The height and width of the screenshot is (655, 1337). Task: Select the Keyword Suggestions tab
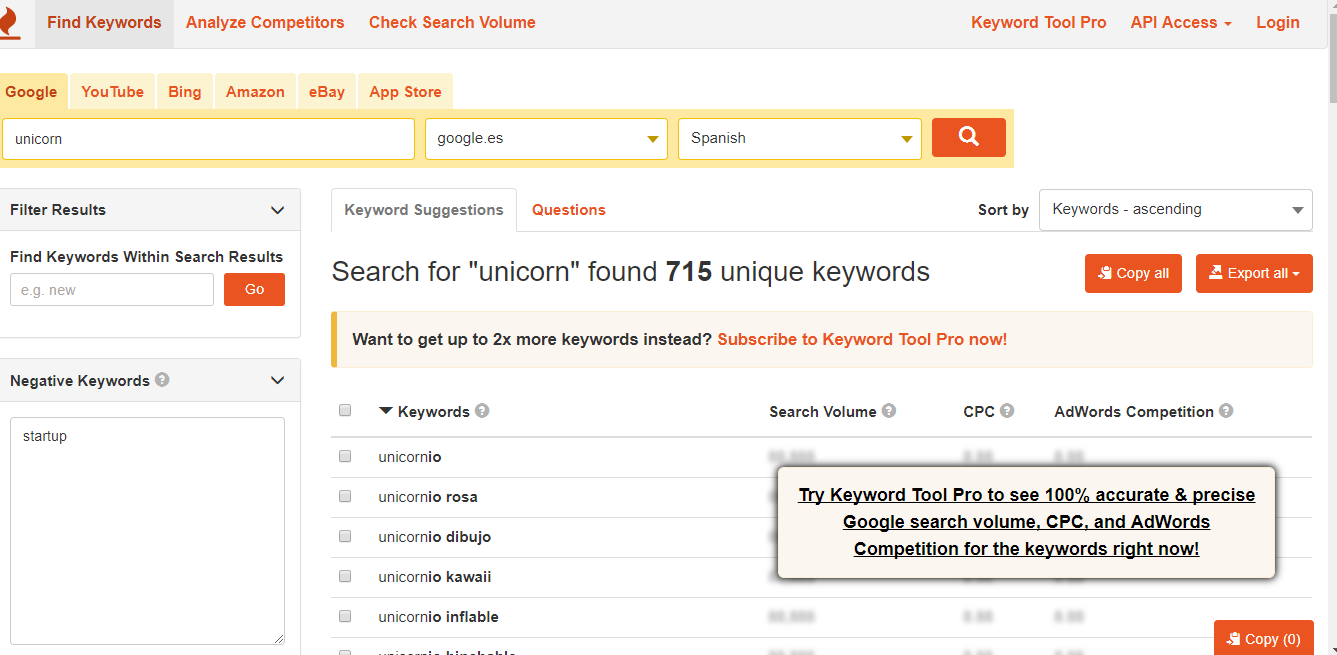point(424,210)
